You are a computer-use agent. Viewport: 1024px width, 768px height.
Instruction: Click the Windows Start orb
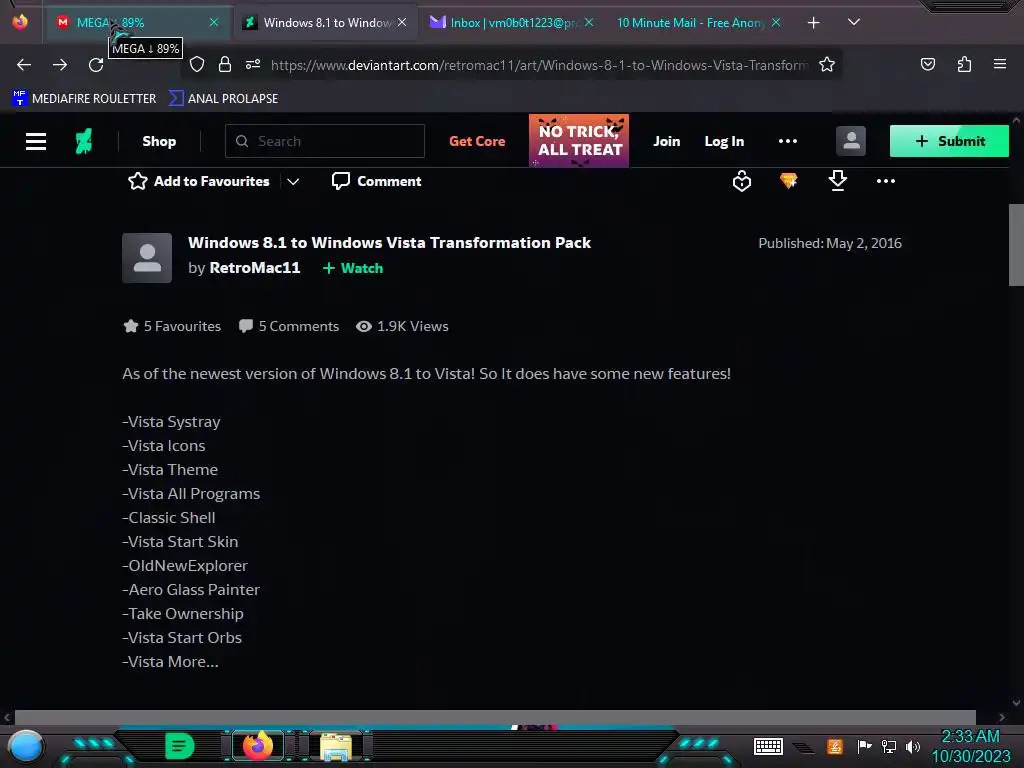tap(26, 747)
